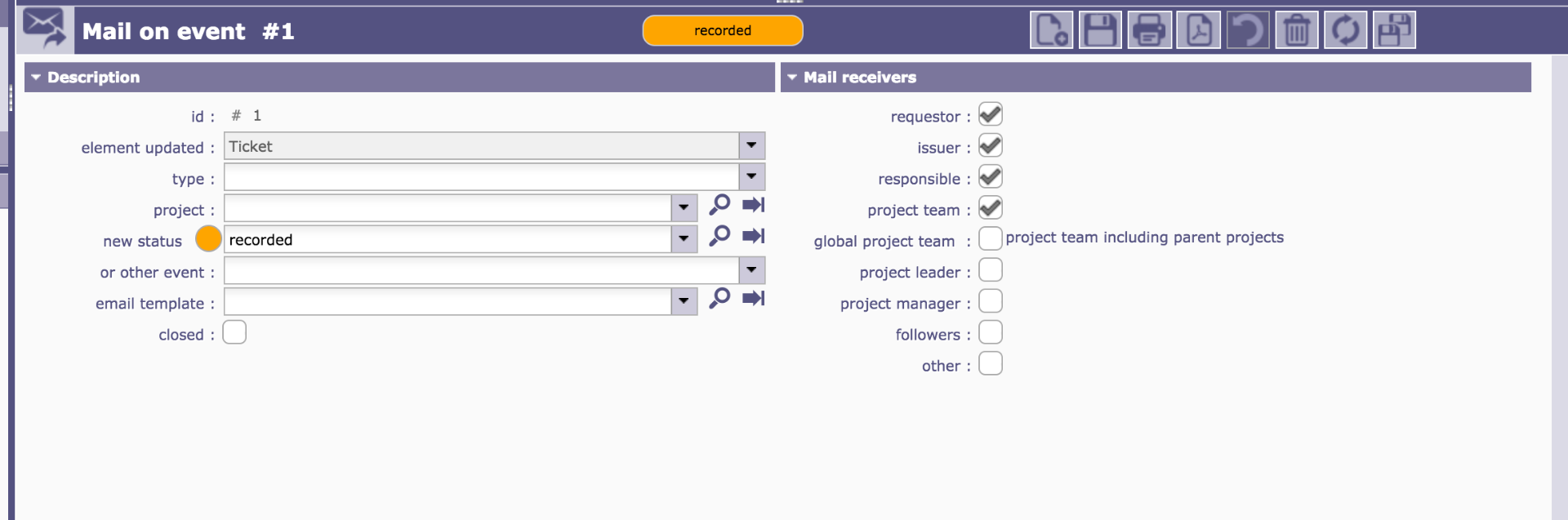Viewport: 1568px width, 520px height.
Task: Mark the closed checkbox
Action: pos(234,332)
